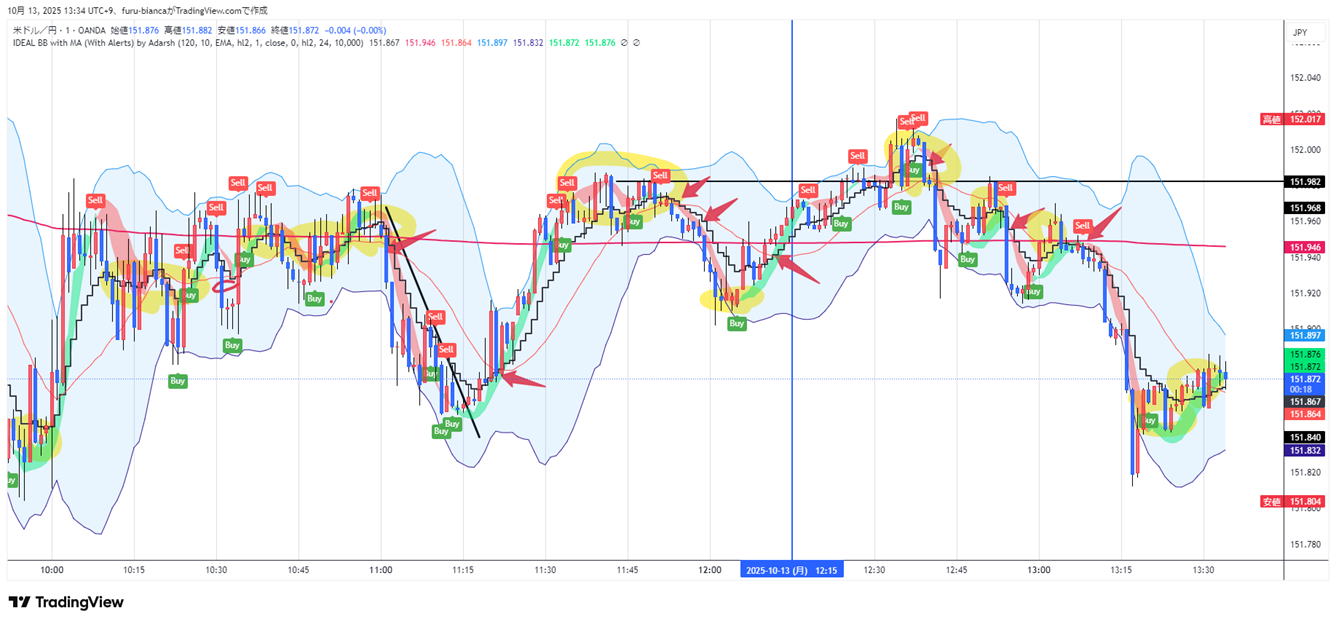
Task: Click the Sell label right of 13:00
Action: click(1081, 226)
